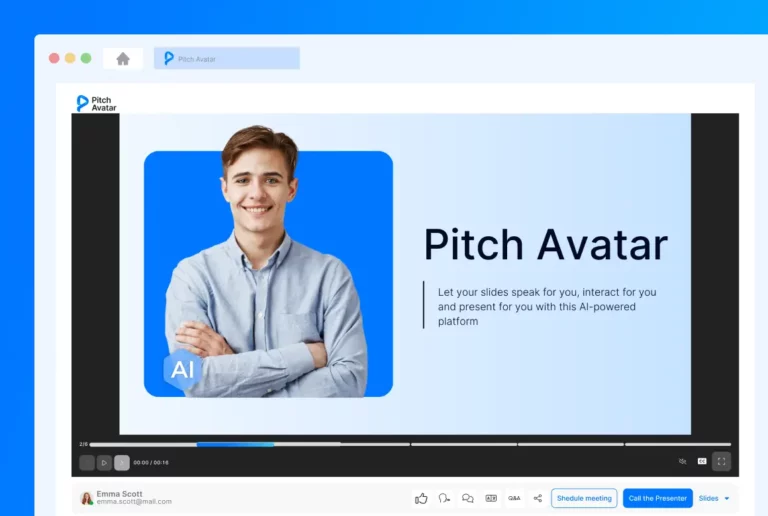Click the thumbs up like icon
768x516 pixels.
coord(421,498)
